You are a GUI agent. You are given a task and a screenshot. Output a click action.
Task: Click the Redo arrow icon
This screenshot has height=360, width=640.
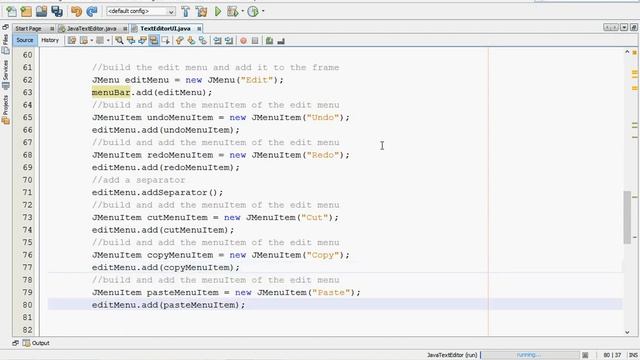click(x=92, y=11)
